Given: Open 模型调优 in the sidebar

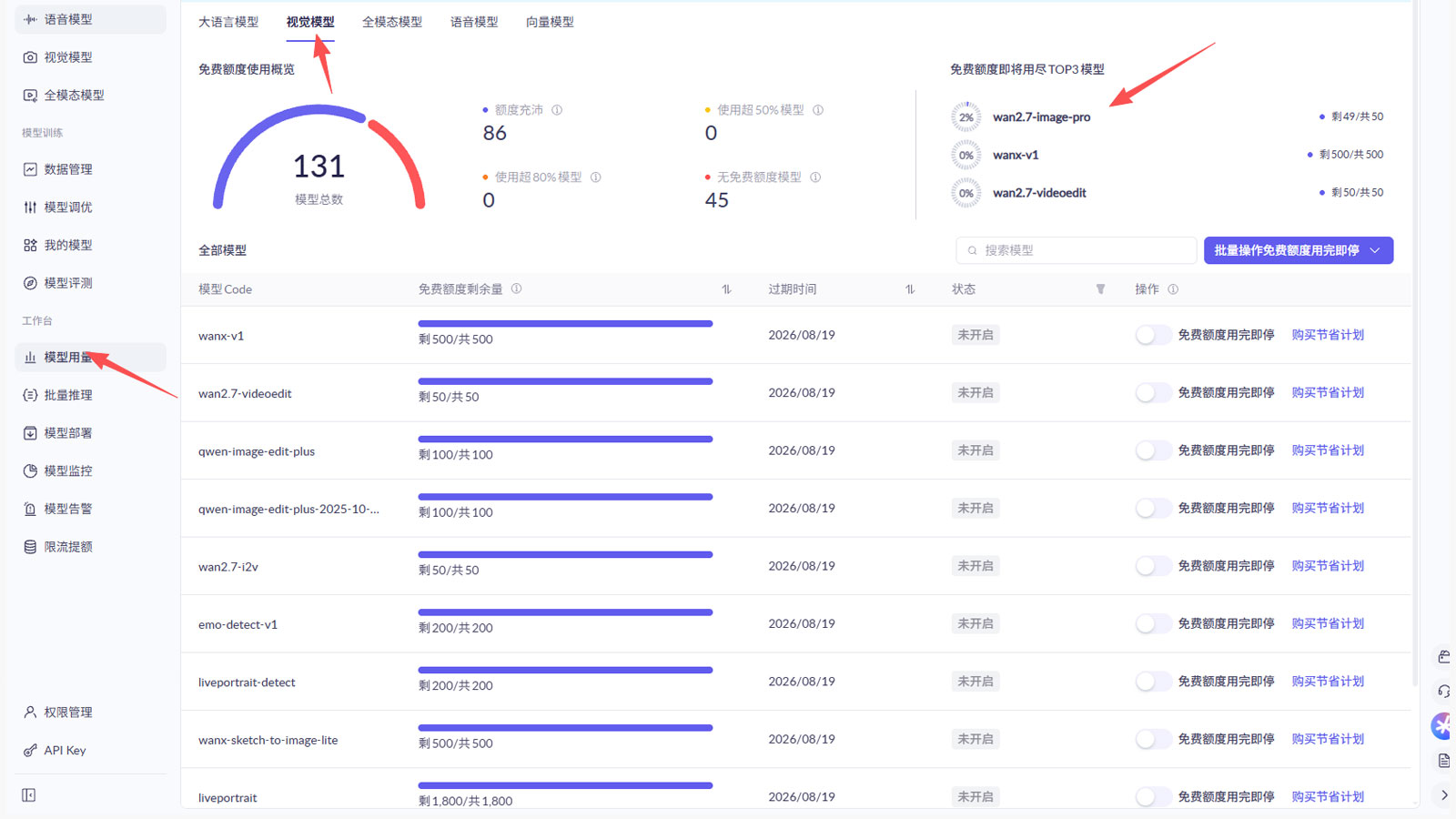Looking at the screenshot, I should [x=90, y=207].
